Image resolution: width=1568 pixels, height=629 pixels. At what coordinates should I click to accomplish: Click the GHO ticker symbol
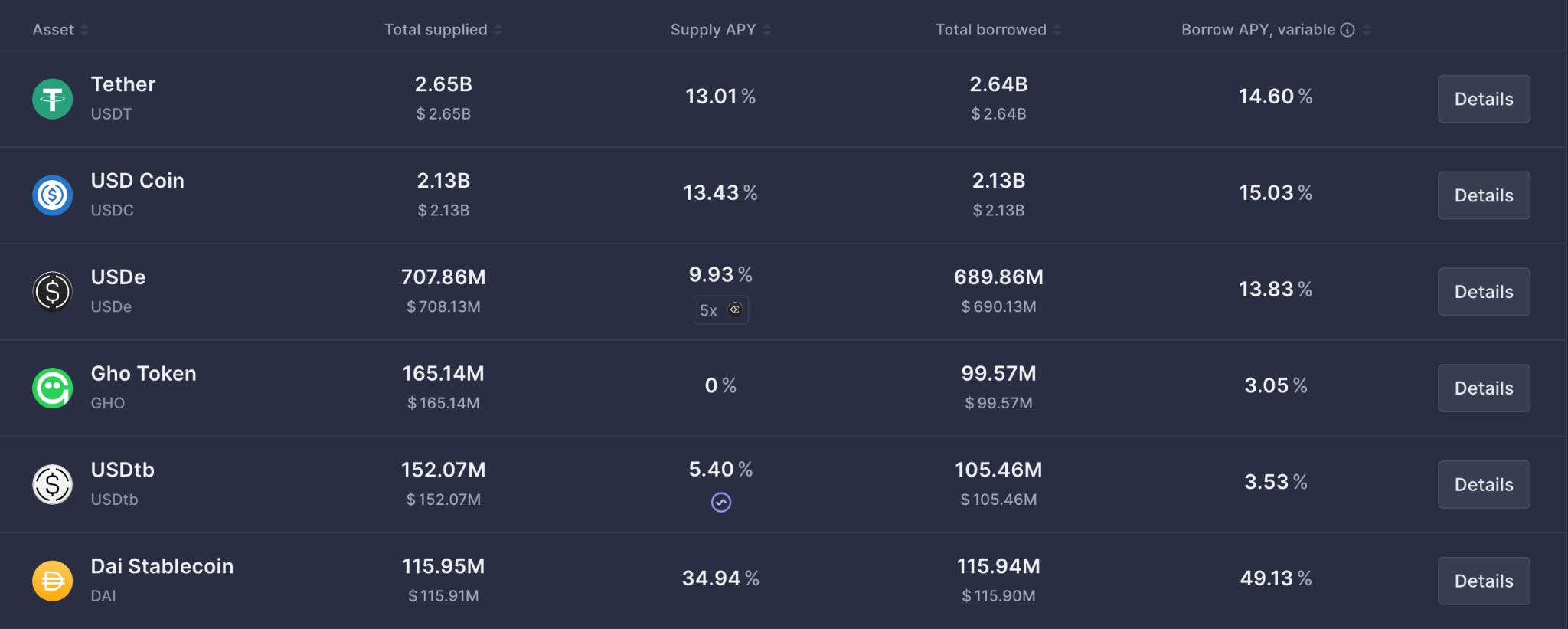(x=107, y=404)
